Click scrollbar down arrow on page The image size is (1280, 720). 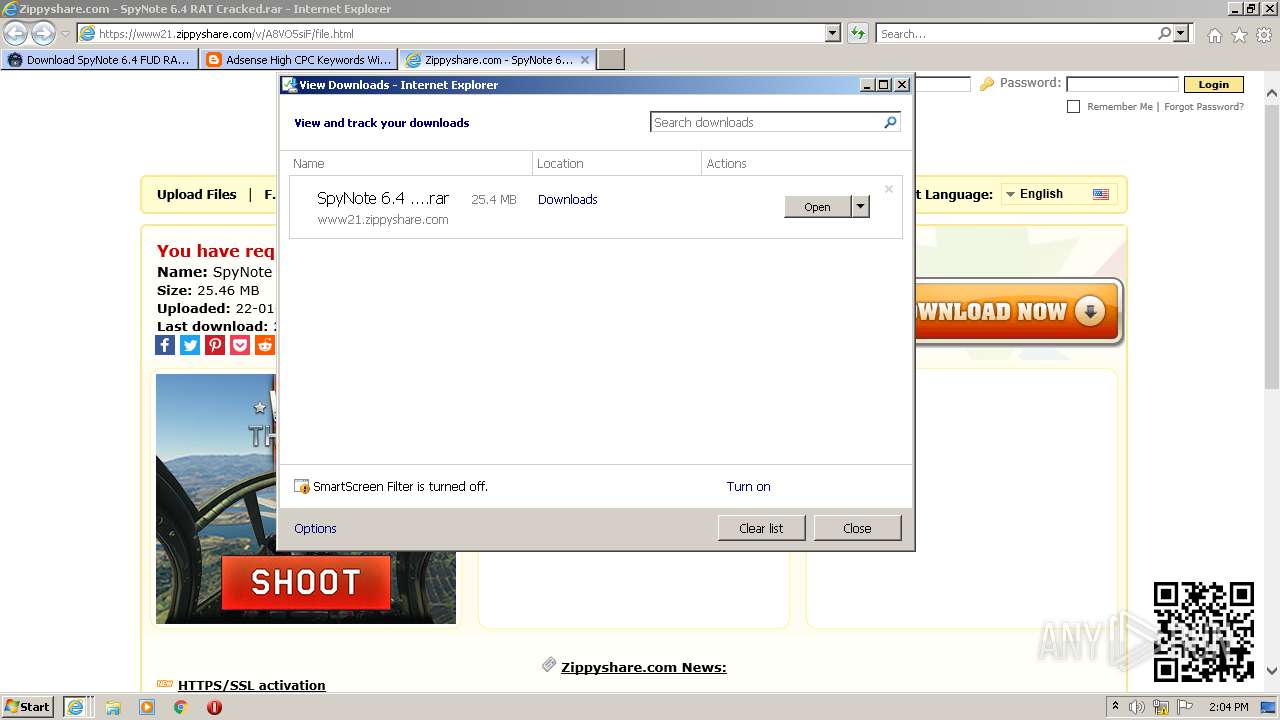click(1272, 671)
